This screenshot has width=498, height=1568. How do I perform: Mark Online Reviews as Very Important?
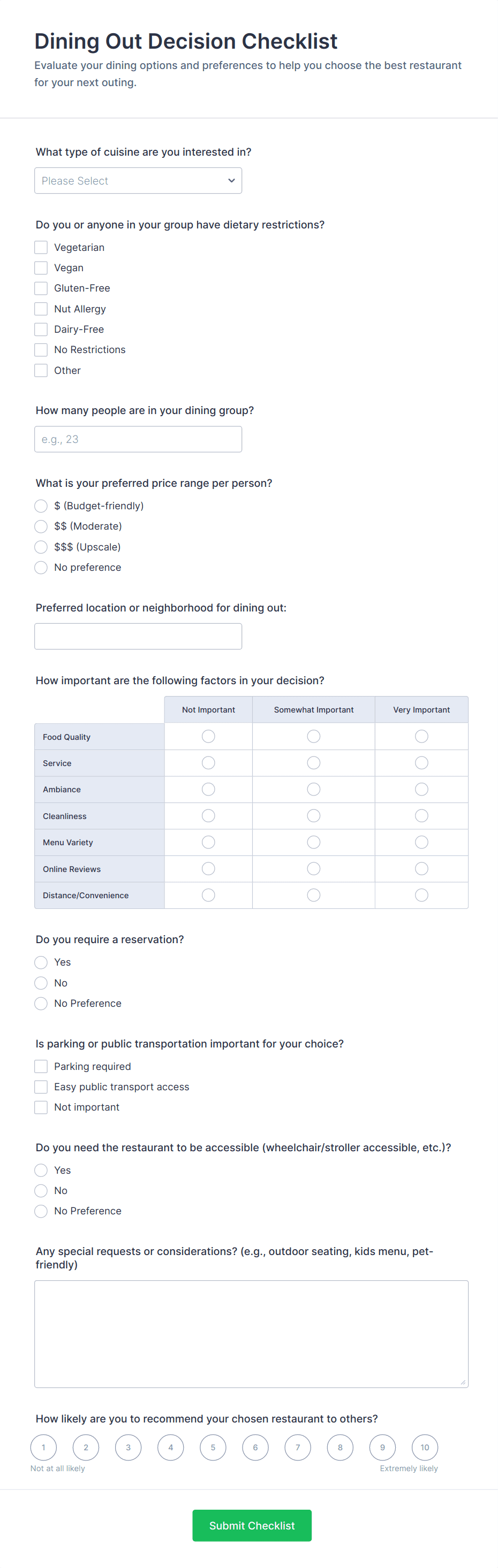(x=421, y=869)
